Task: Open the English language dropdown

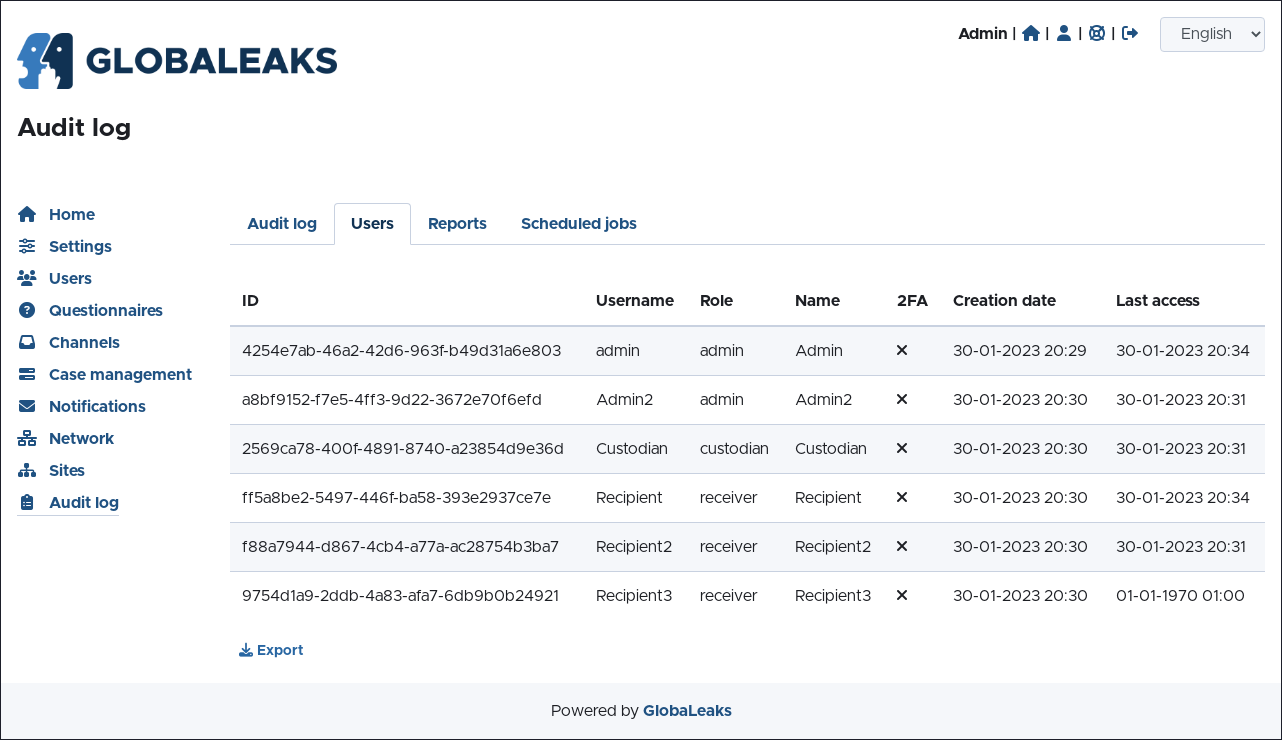Action: tap(1212, 34)
